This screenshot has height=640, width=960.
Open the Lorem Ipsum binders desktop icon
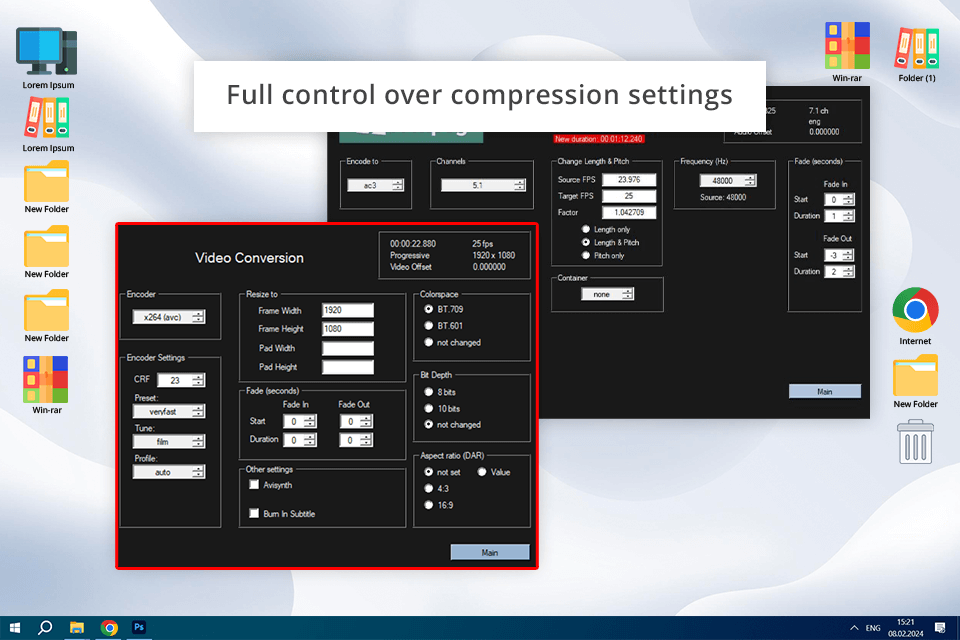click(48, 124)
